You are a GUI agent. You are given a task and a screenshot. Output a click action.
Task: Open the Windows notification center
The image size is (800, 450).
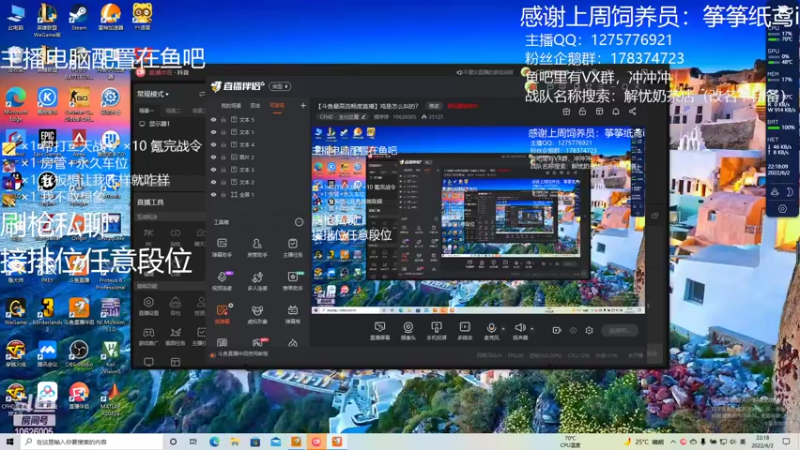[786, 442]
